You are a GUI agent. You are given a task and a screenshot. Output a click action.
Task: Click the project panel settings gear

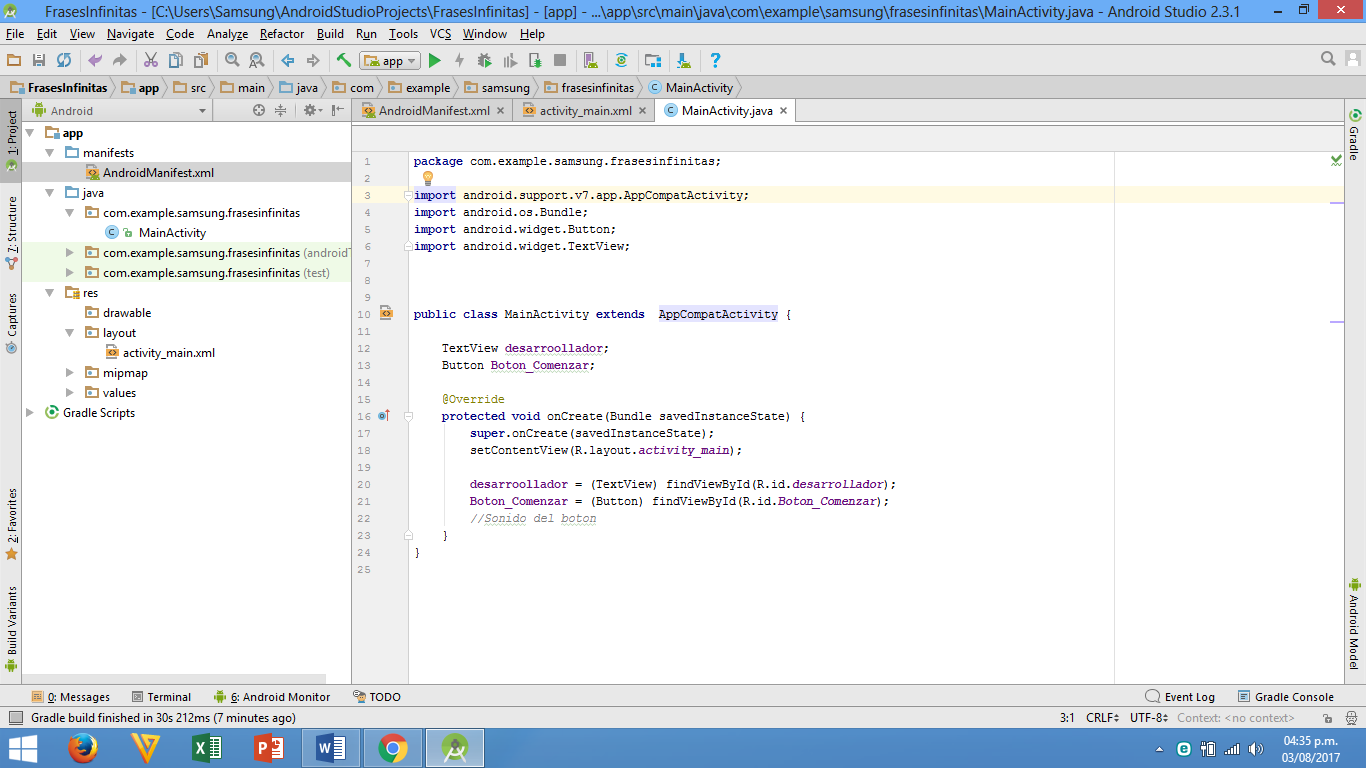coord(311,111)
